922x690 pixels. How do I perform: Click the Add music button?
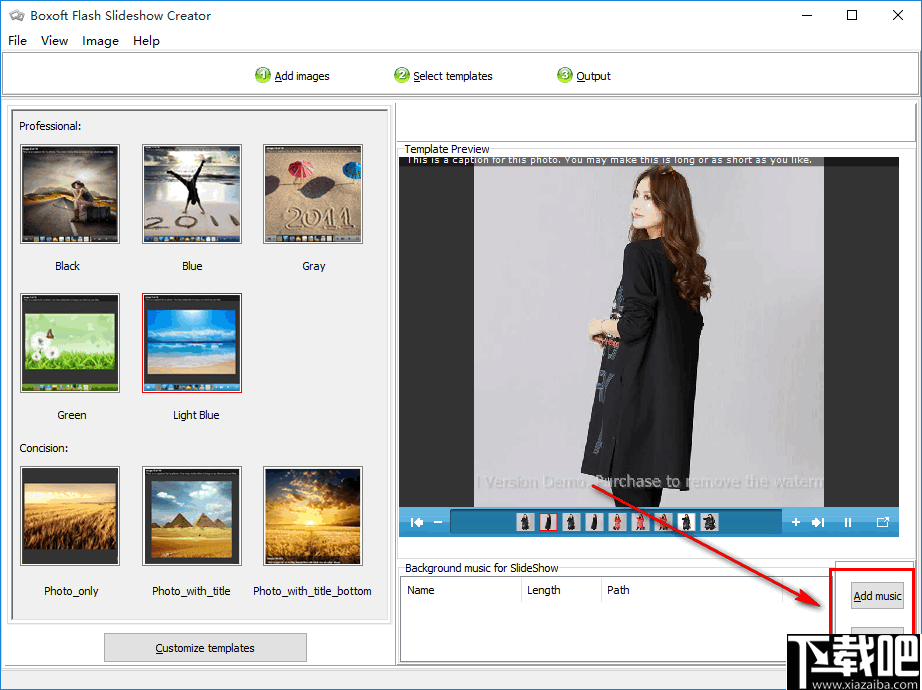tap(877, 595)
